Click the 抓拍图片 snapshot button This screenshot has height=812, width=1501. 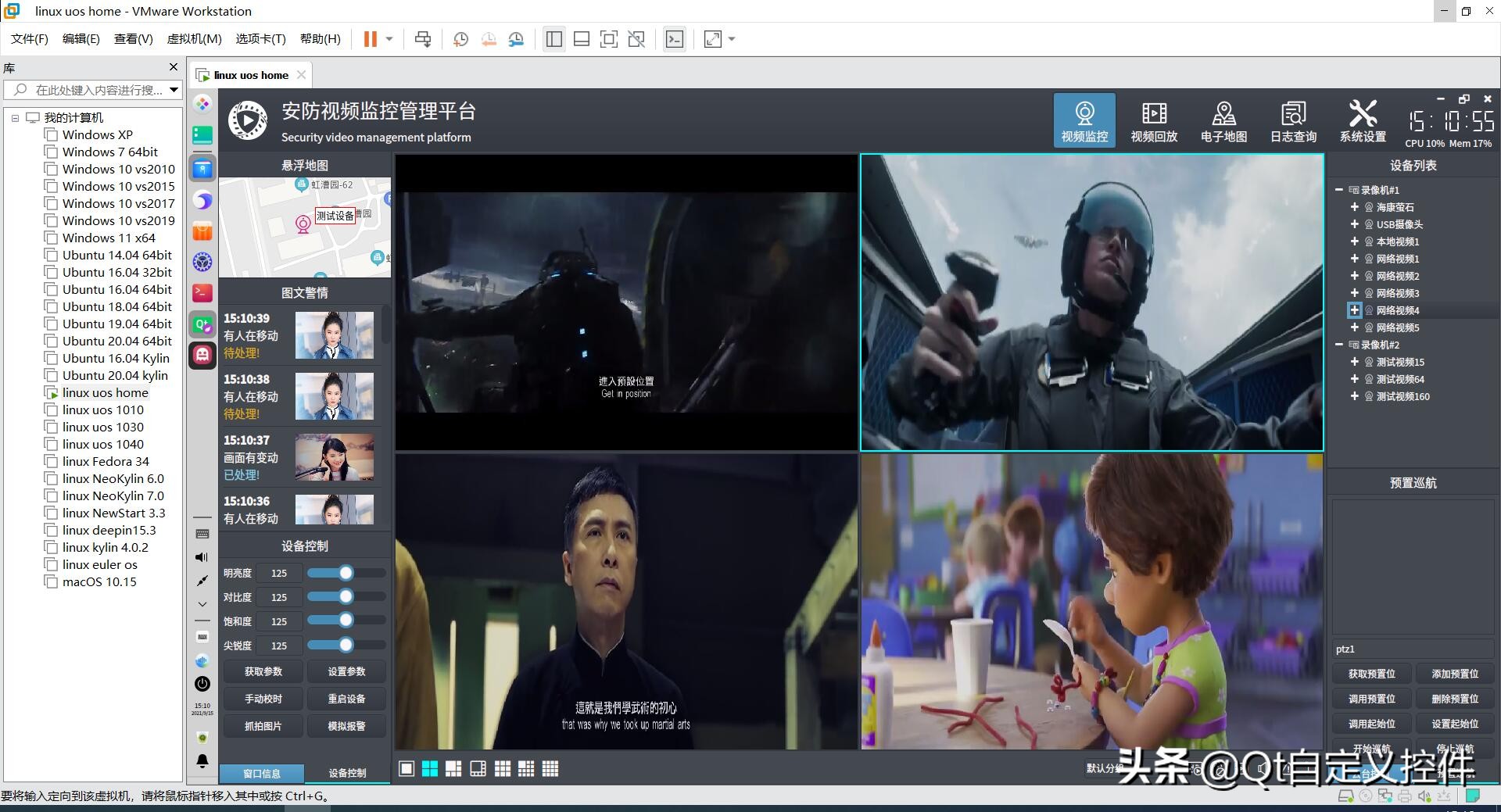click(263, 726)
